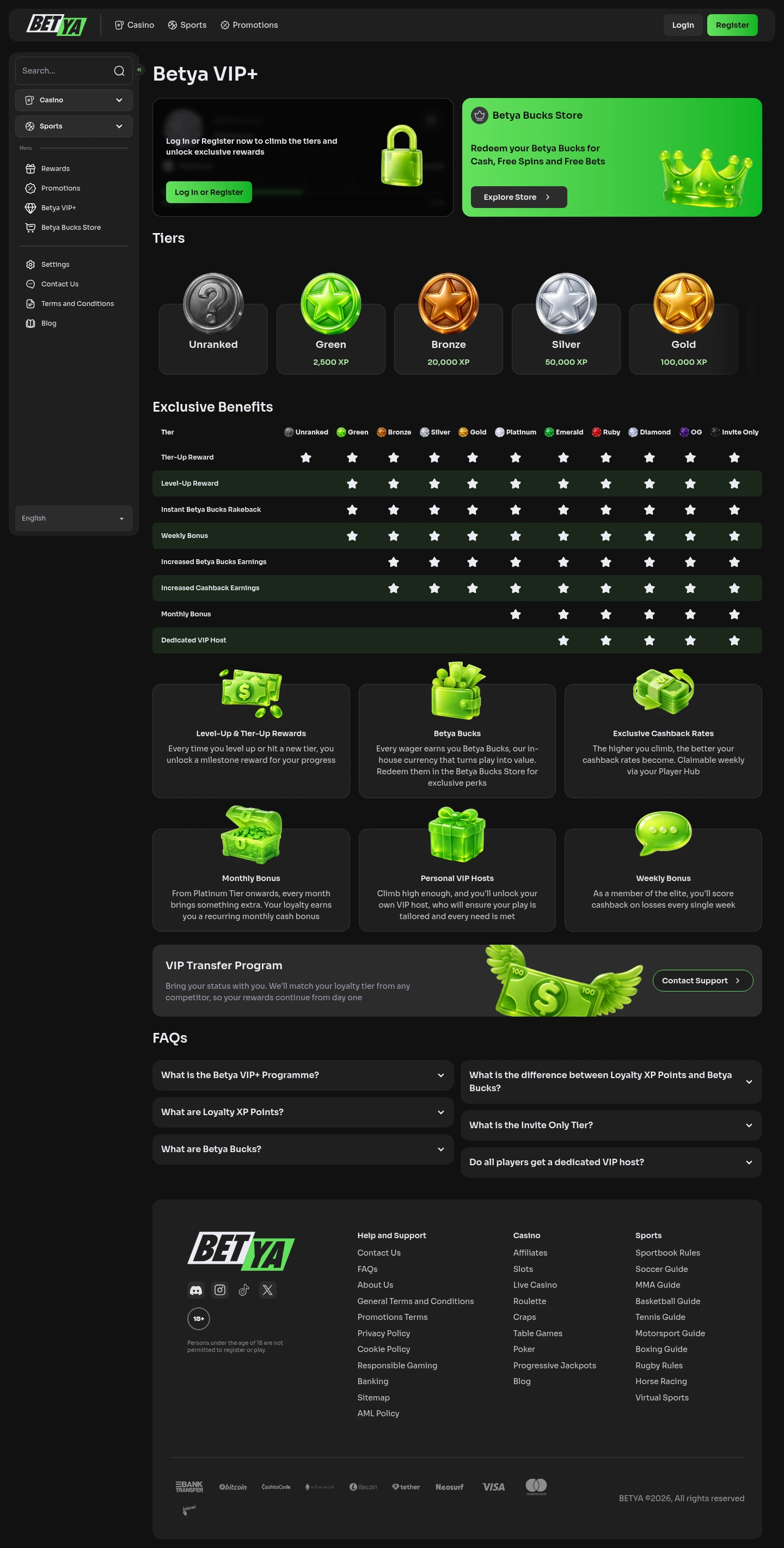This screenshot has height=1548, width=784.
Task: Open the X (Twitter) icon in footer
Action: [268, 1290]
